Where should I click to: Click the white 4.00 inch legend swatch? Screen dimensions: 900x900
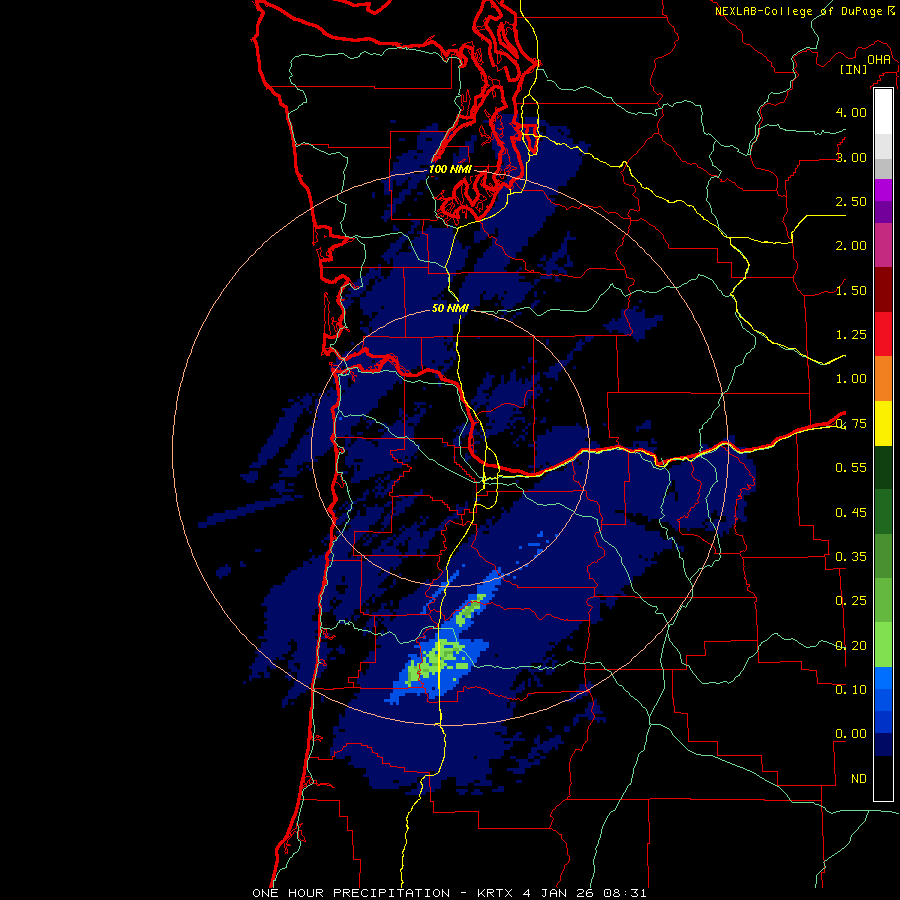click(x=883, y=112)
